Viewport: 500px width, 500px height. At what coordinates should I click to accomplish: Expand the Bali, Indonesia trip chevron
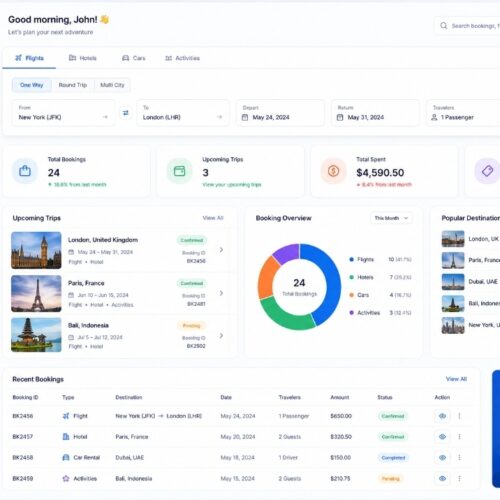(221, 335)
